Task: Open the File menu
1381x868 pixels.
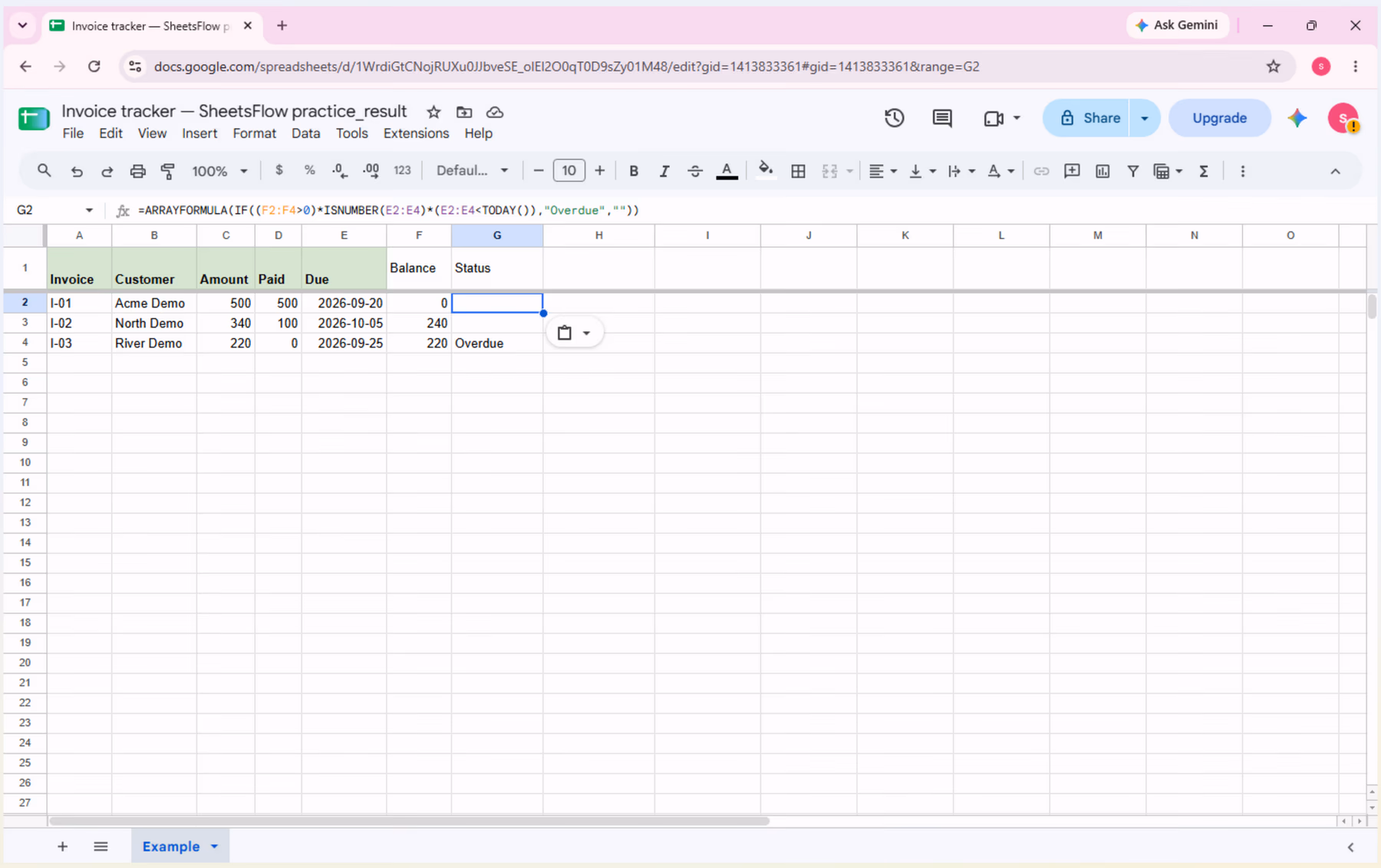Action: pyautogui.click(x=73, y=133)
